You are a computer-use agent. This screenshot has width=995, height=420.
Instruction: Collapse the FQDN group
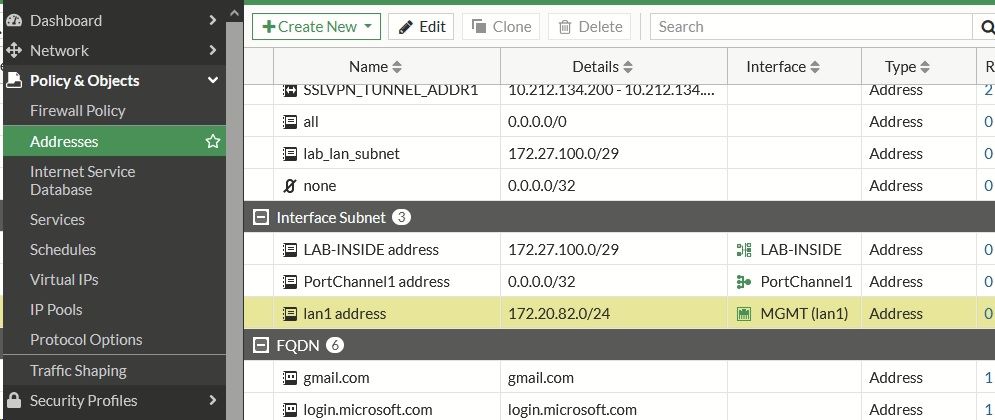coord(261,346)
